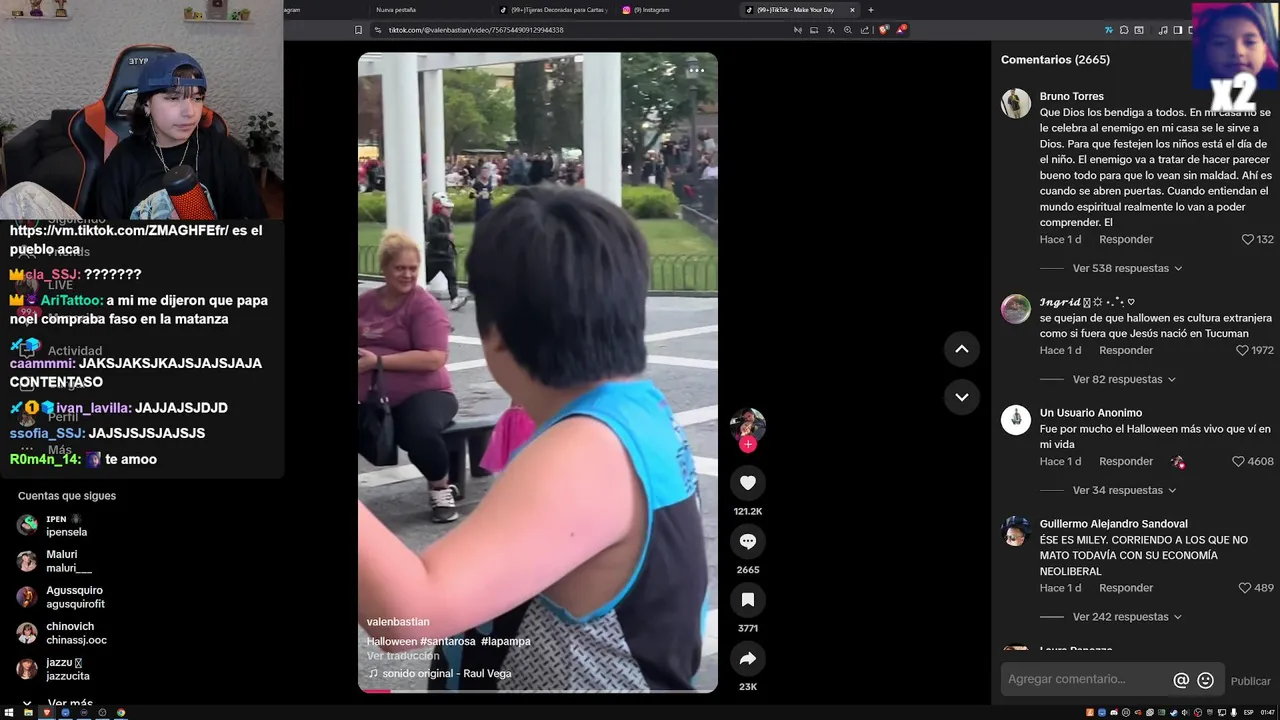
Task: Follow creator with red plus badge
Action: tap(747, 445)
